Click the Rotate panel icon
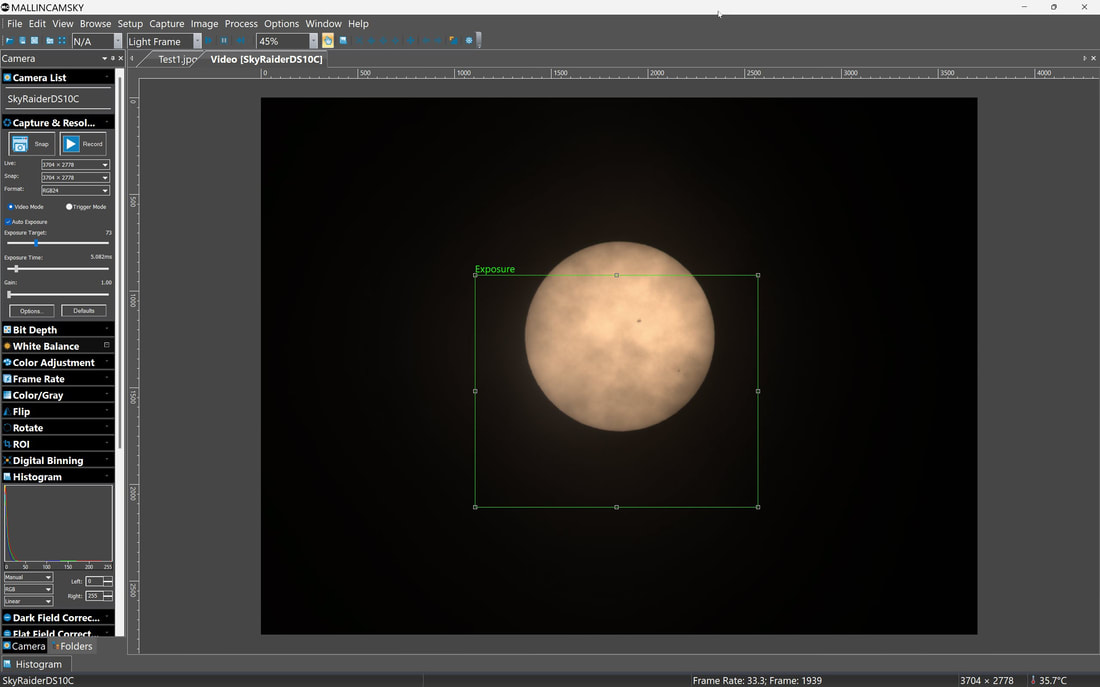The height and width of the screenshot is (687, 1100). [7, 427]
